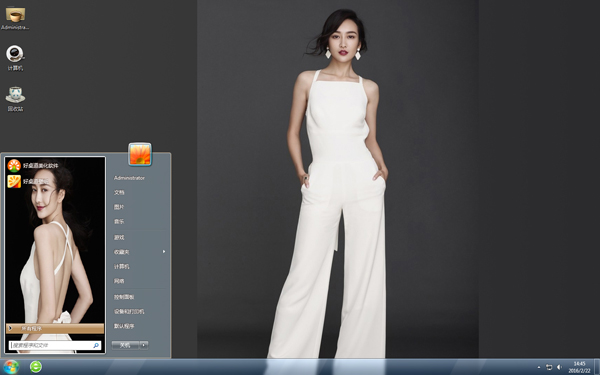This screenshot has height=375, width=600.
Task: Click the 关机 shut down button
Action: [x=126, y=345]
